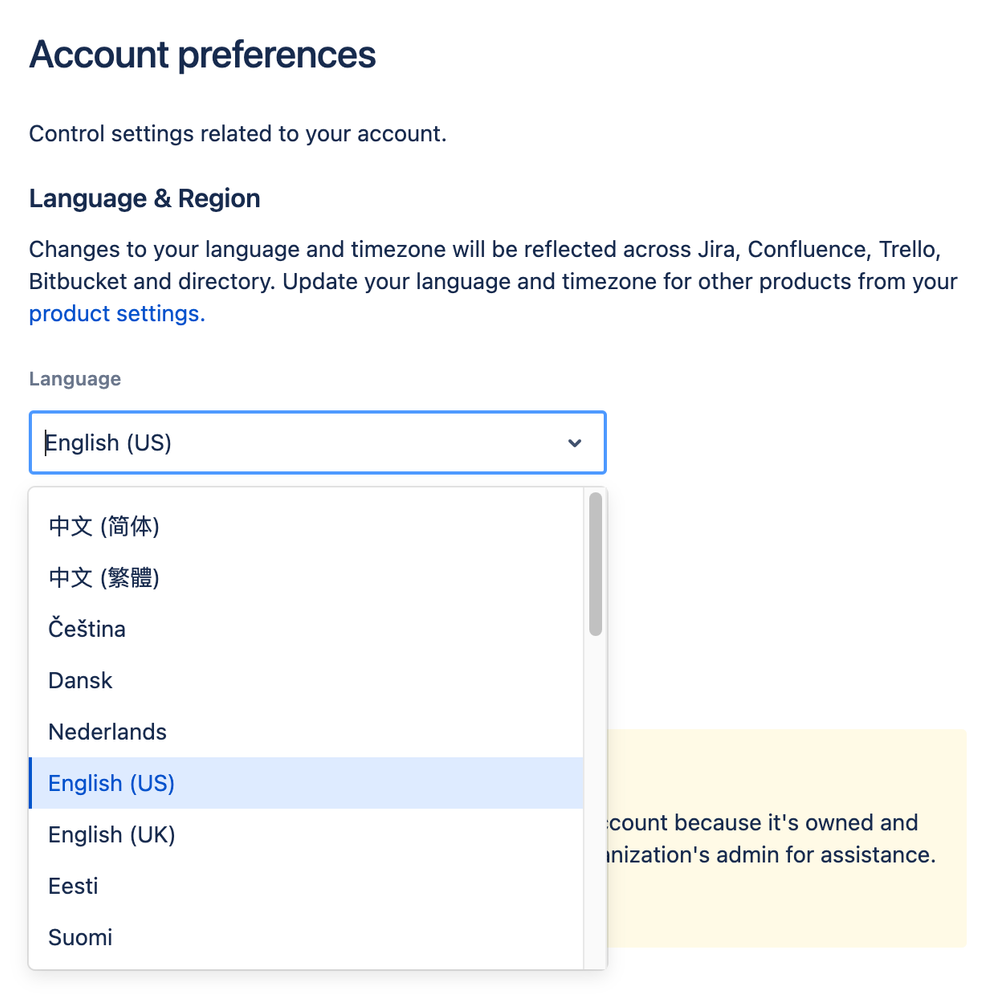Click the Language field label

(x=75, y=379)
